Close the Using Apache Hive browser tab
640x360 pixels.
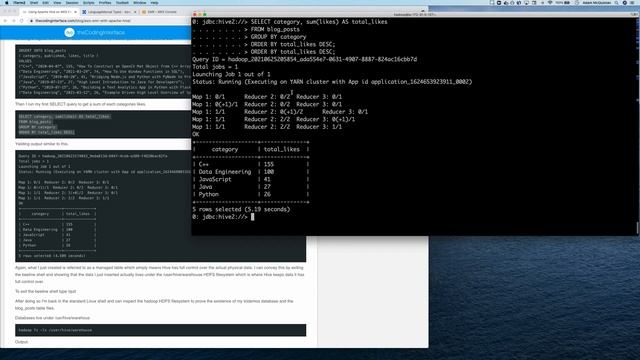point(75,12)
